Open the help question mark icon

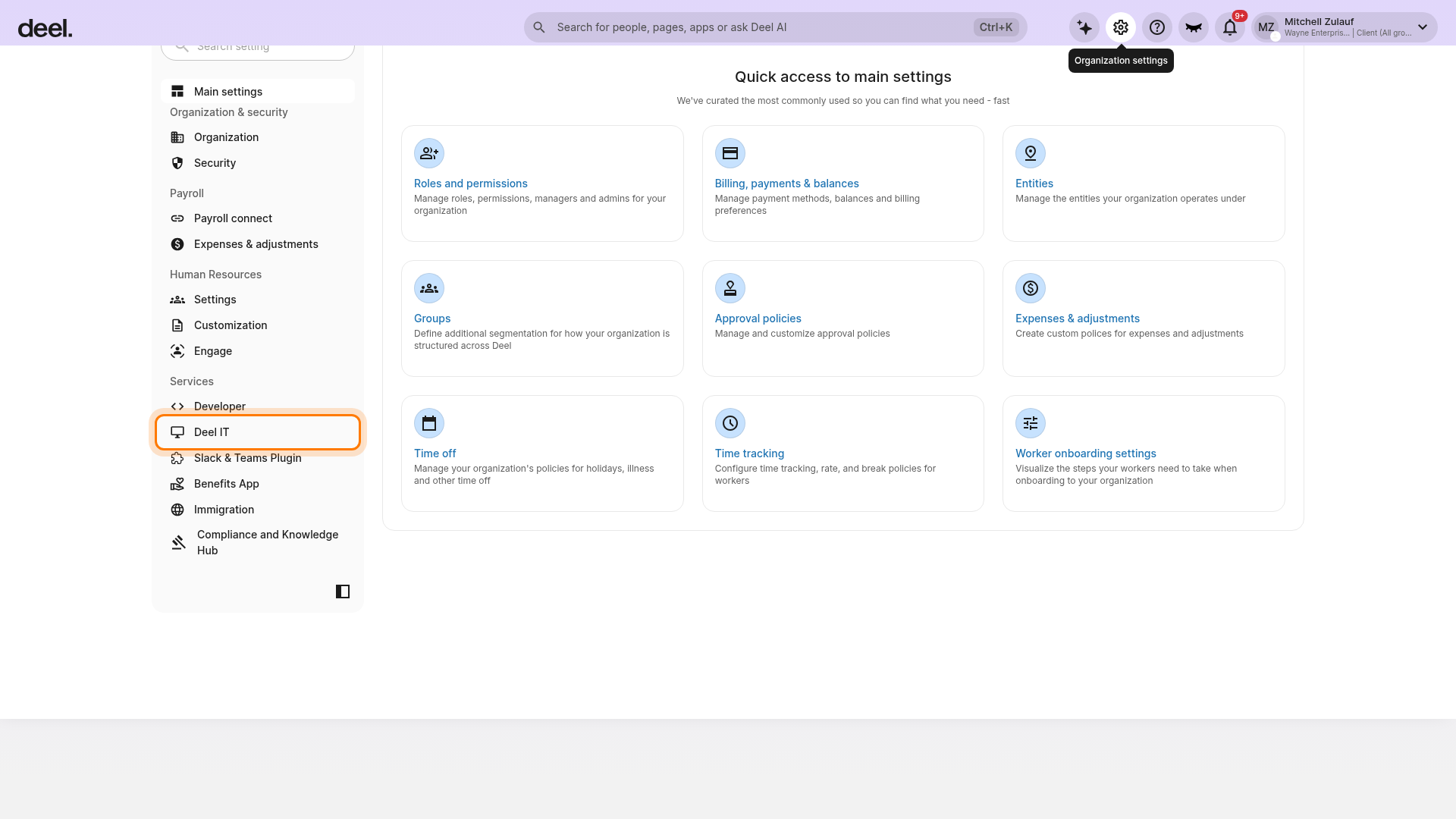tap(1157, 27)
